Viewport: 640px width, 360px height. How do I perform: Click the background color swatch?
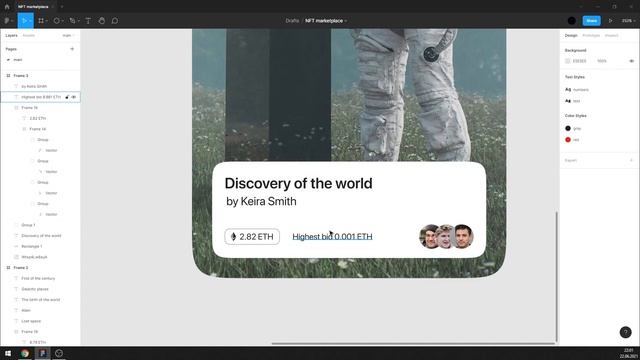click(567, 61)
